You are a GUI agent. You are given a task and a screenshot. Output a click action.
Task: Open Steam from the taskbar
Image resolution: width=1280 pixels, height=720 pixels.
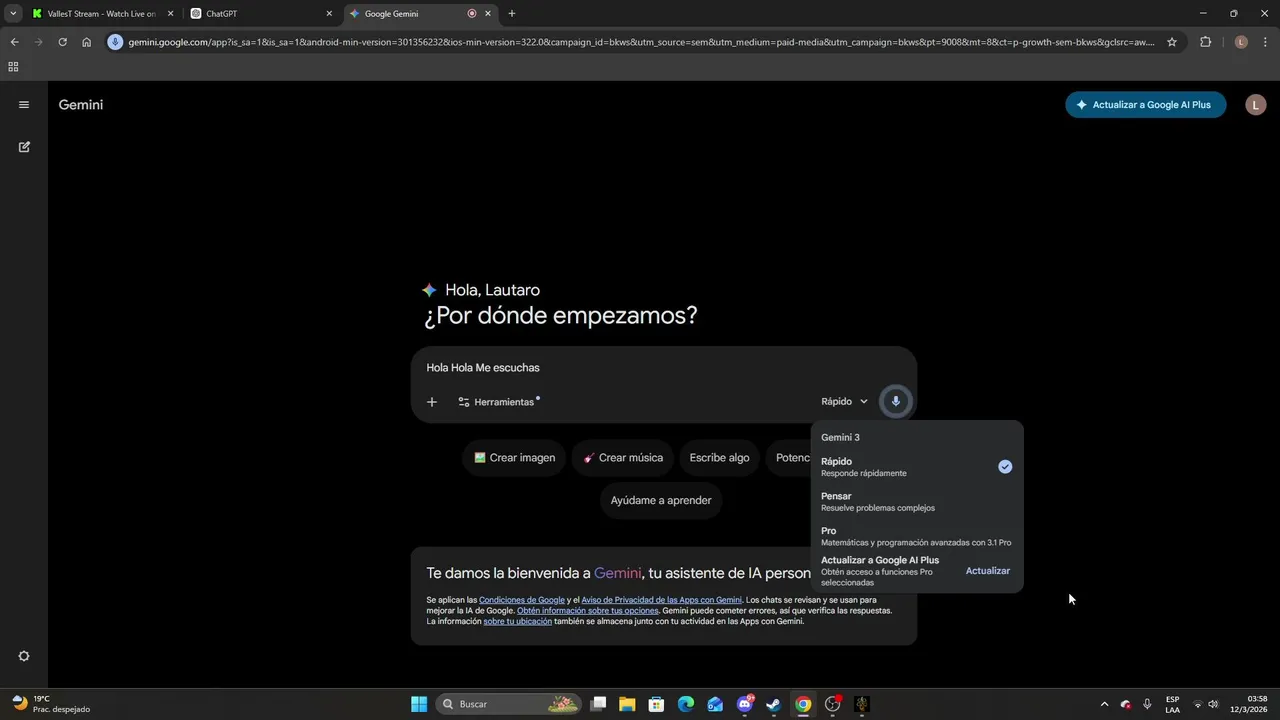(774, 704)
